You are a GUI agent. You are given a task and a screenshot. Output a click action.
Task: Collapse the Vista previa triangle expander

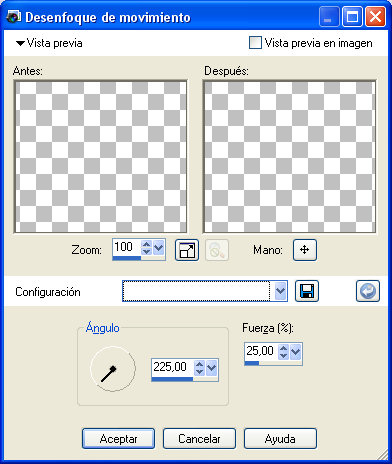click(20, 43)
